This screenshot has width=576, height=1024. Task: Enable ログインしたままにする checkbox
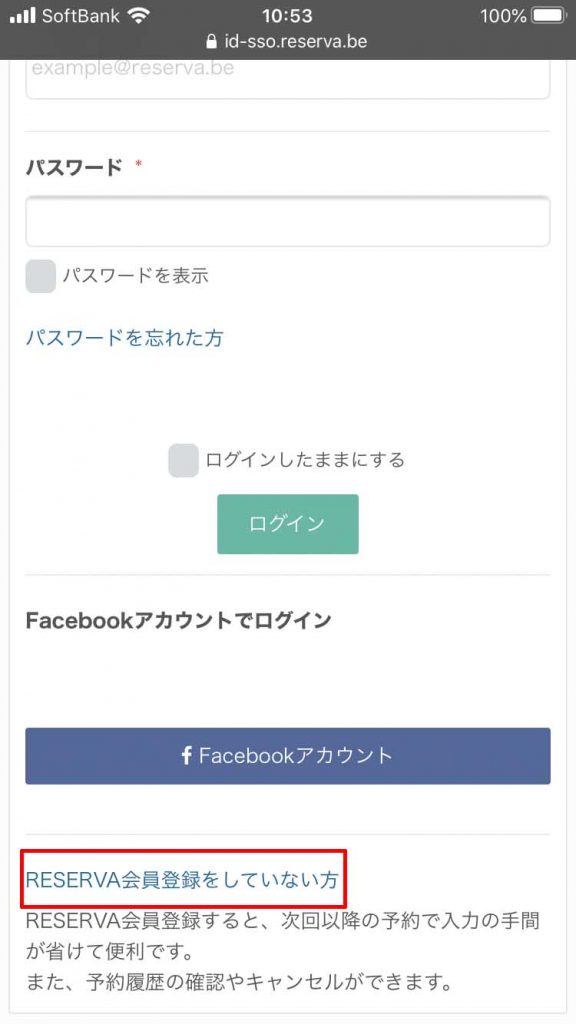click(x=184, y=460)
